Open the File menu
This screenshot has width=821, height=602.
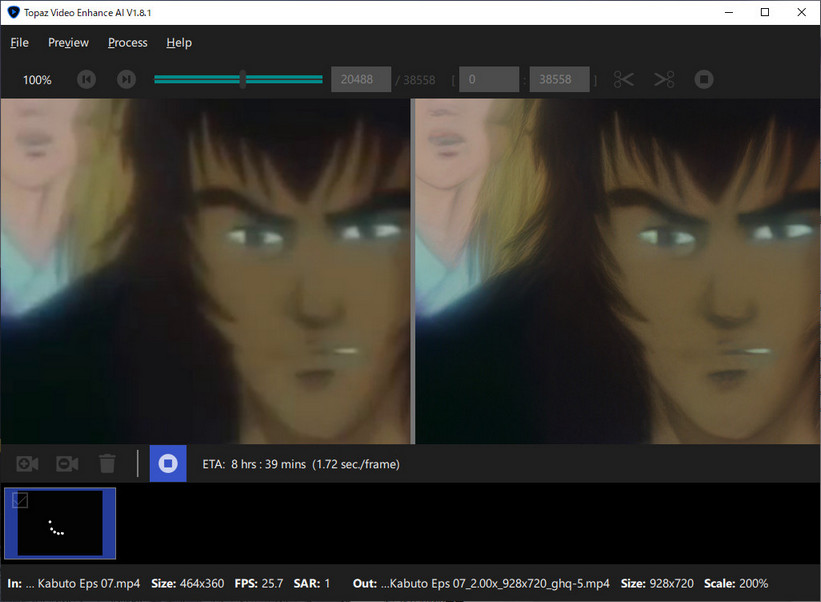coord(19,42)
